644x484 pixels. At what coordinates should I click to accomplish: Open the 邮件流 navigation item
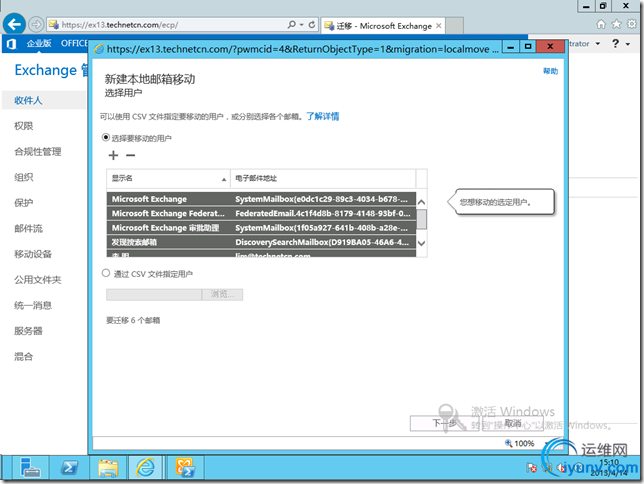point(28,228)
